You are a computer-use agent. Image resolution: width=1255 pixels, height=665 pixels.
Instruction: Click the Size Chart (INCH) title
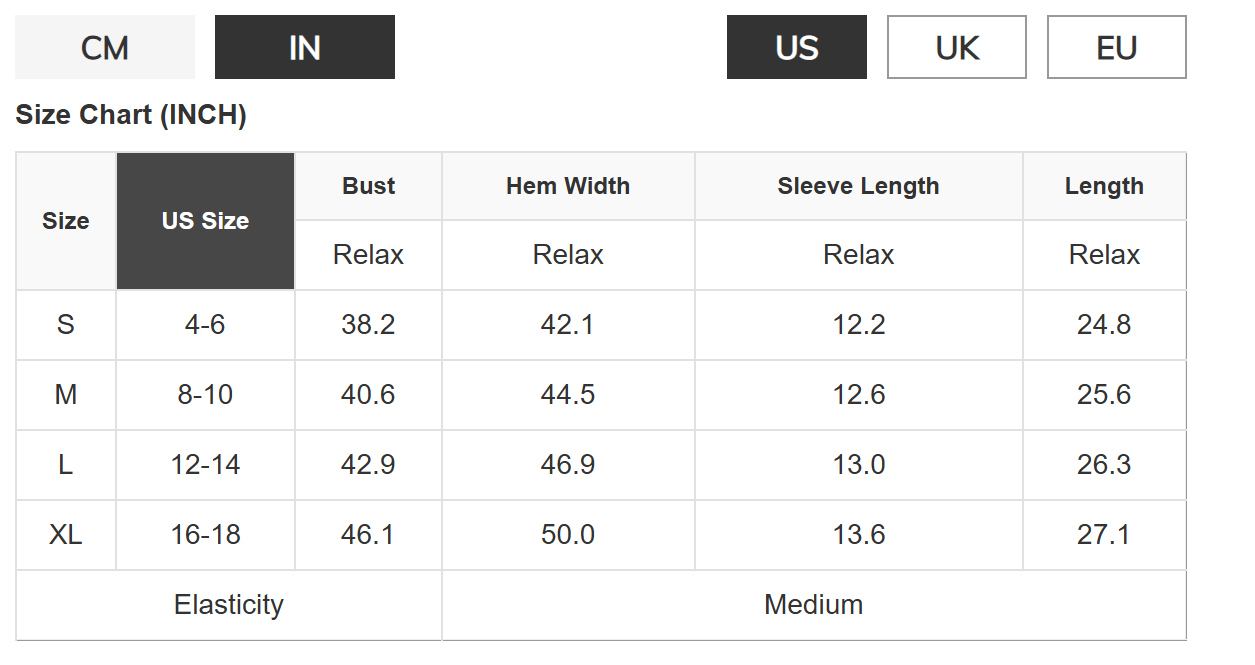pyautogui.click(x=131, y=115)
